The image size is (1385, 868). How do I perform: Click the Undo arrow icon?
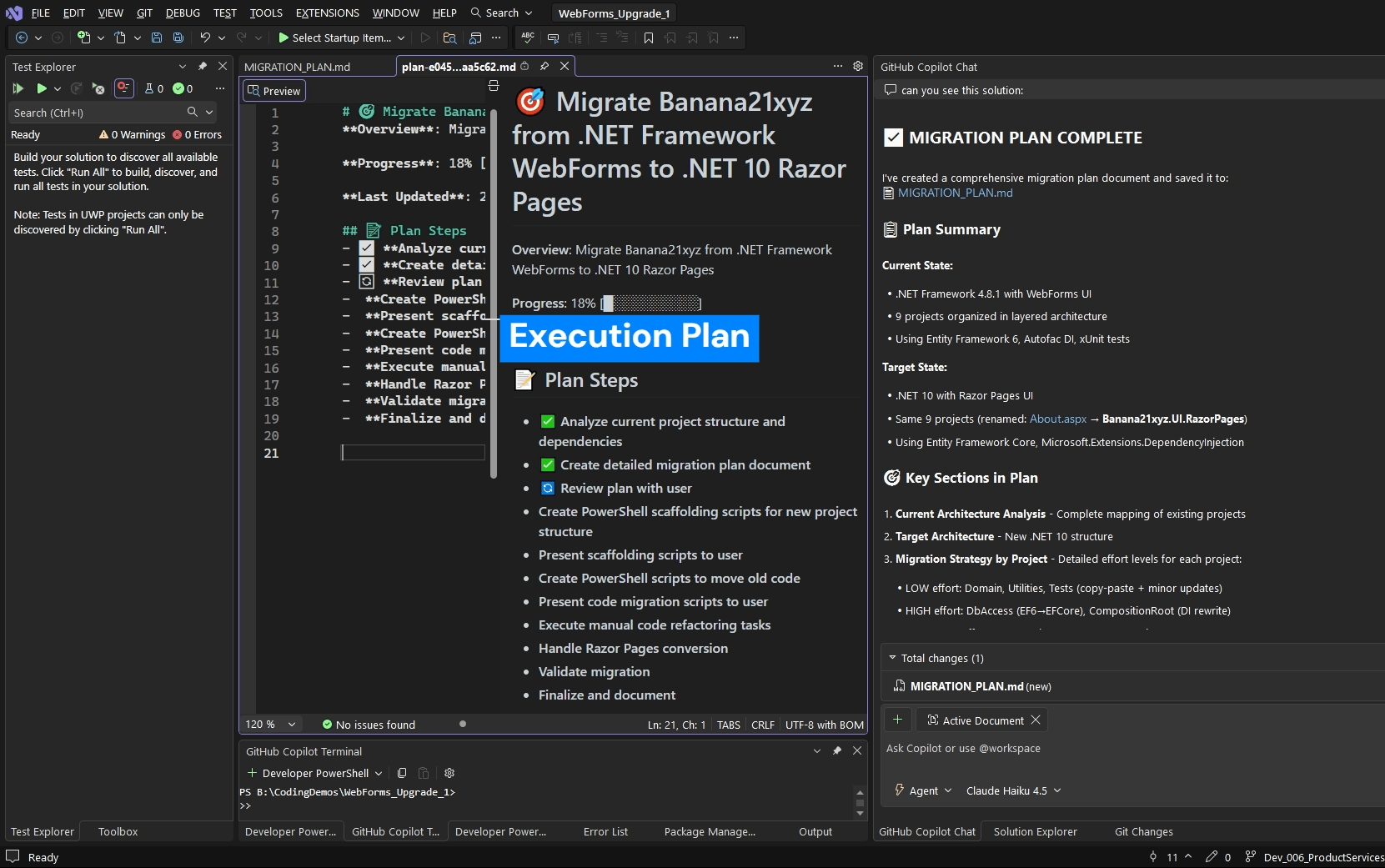pyautogui.click(x=204, y=38)
